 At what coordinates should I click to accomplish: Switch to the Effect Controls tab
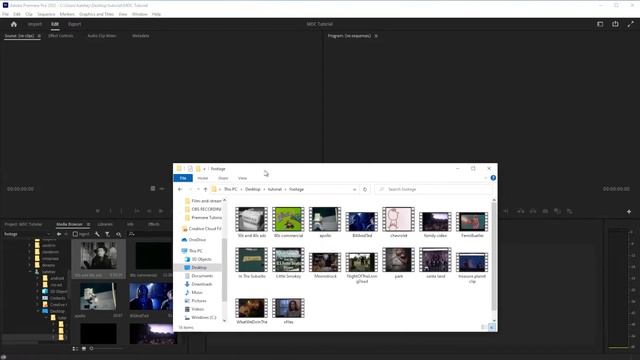point(61,36)
